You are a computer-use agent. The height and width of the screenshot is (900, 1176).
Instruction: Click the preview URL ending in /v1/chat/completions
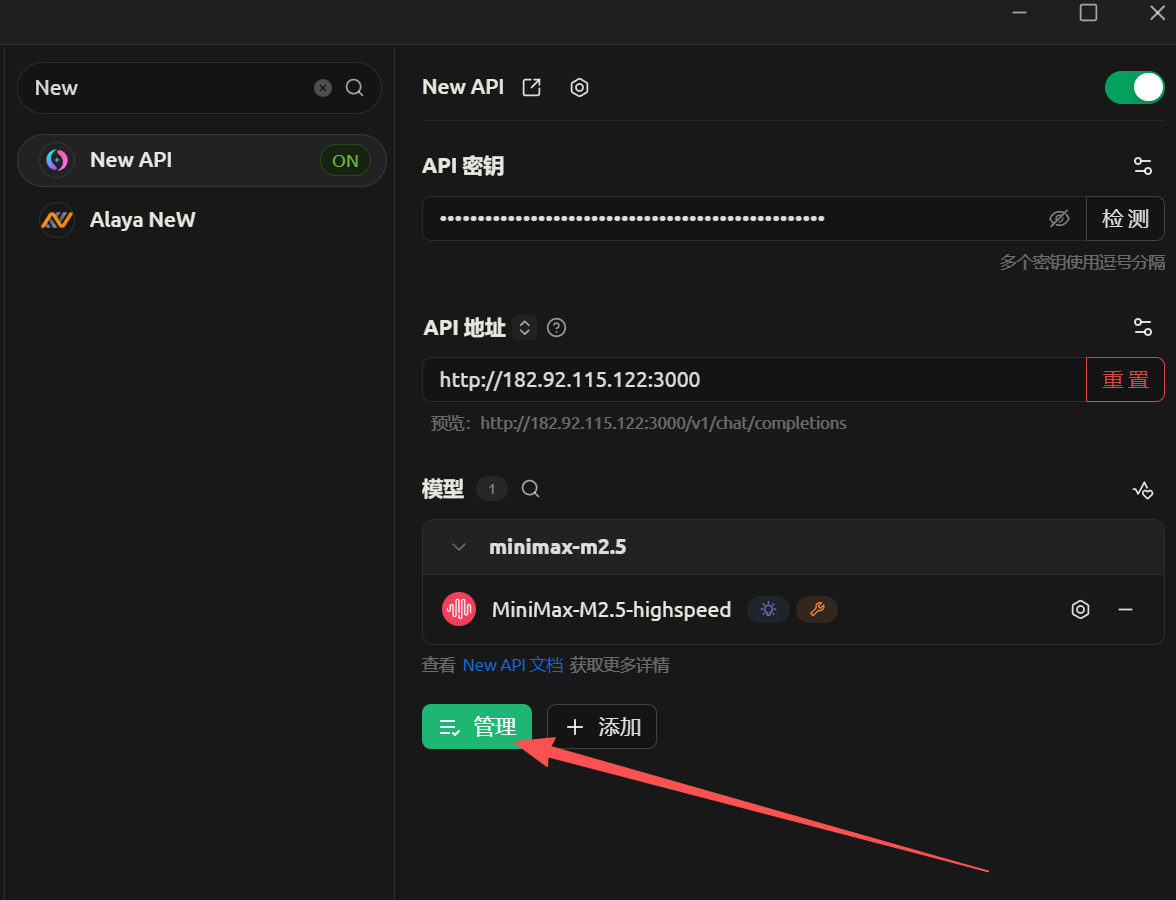click(x=663, y=423)
